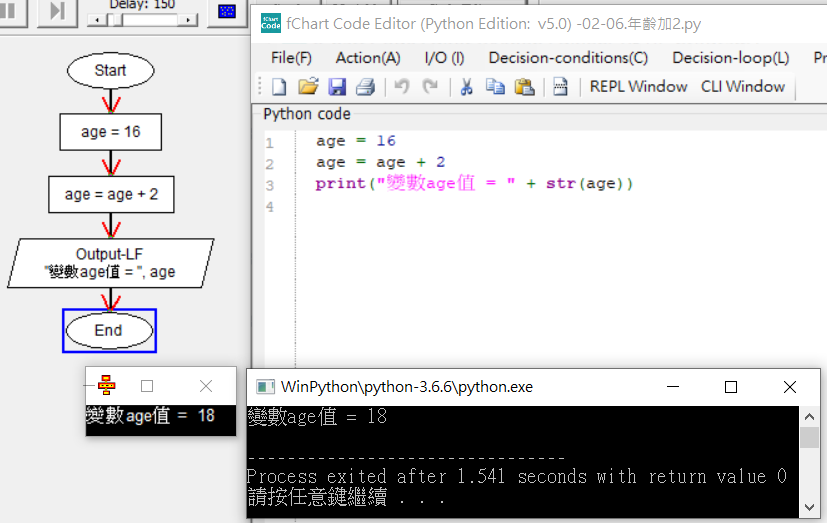Open the Action(A) menu
Viewport: 827px width, 523px height.
click(368, 57)
